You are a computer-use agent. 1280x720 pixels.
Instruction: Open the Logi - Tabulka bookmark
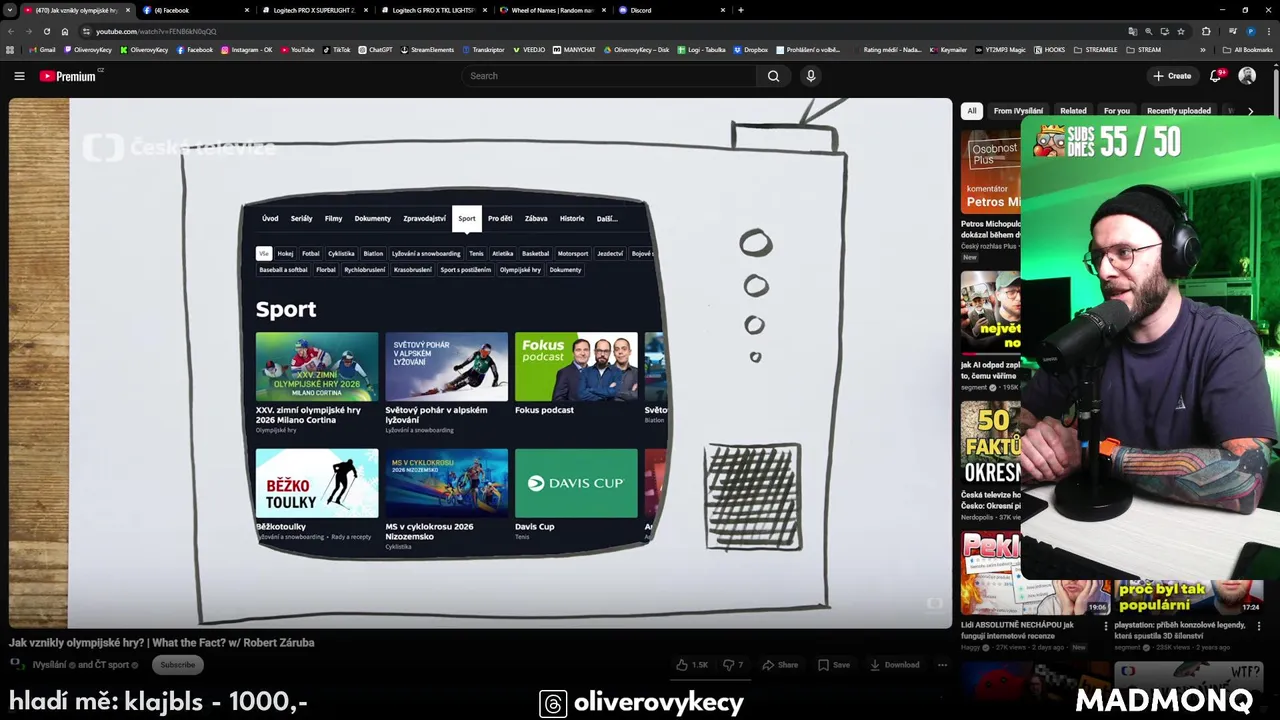tap(701, 49)
